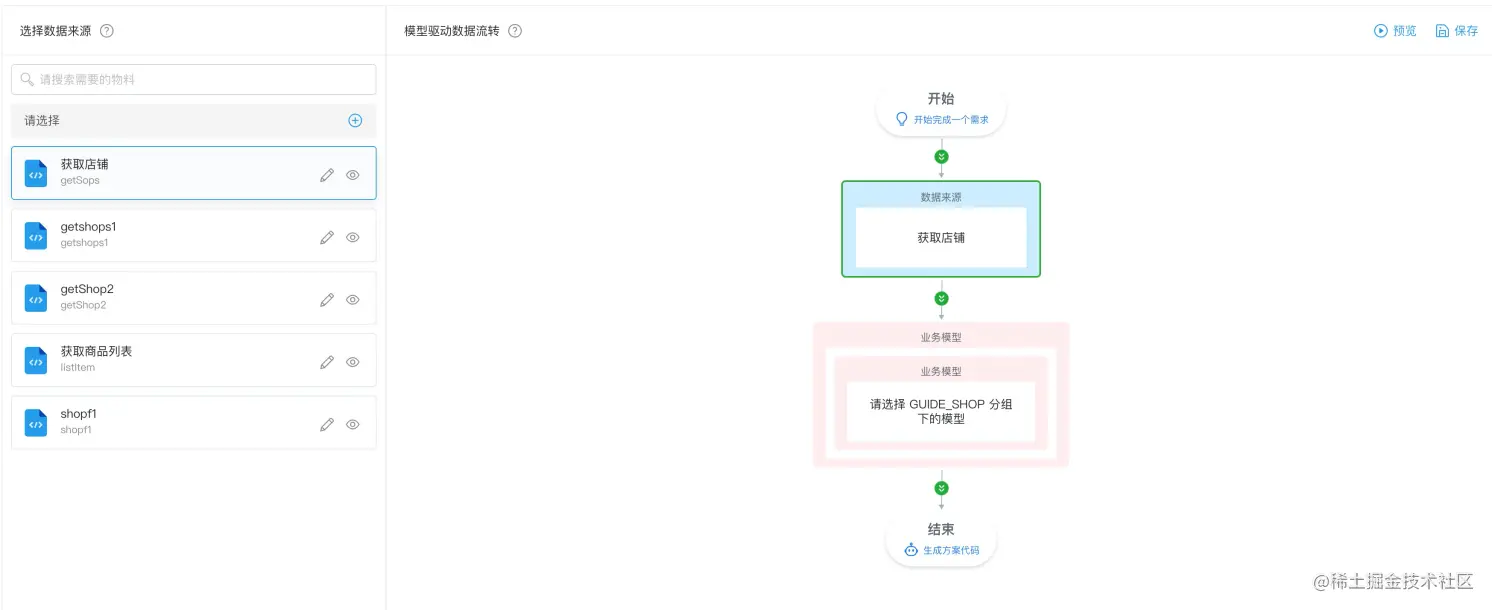
Task: Click the robot icon in 结束 node
Action: tap(911, 550)
